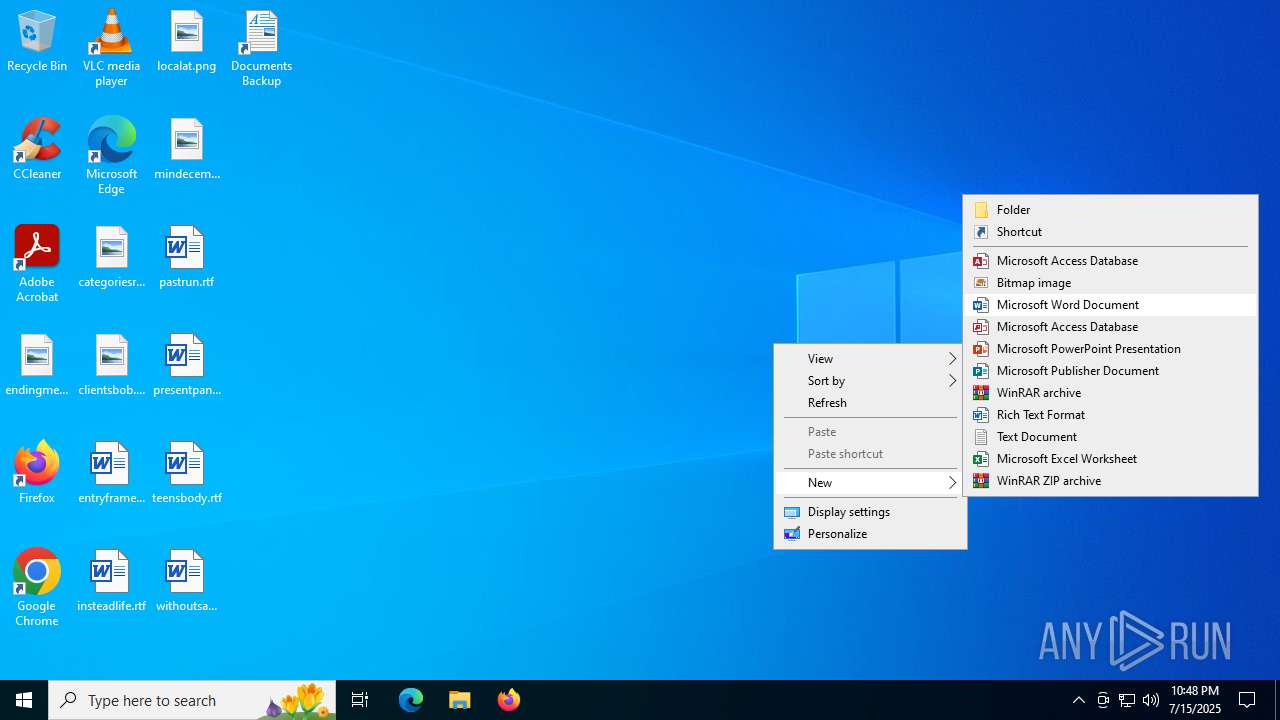This screenshot has width=1280, height=720.
Task: Click the taskbar search box
Action: [x=192, y=700]
